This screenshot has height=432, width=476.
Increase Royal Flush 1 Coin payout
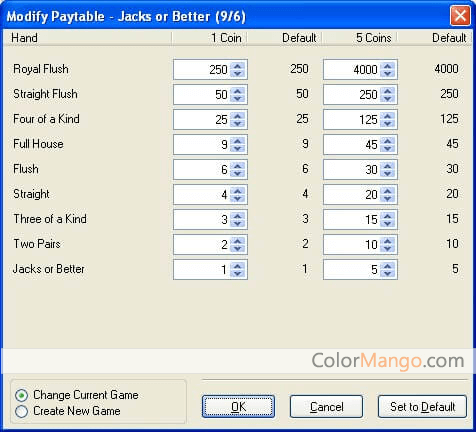click(237, 66)
